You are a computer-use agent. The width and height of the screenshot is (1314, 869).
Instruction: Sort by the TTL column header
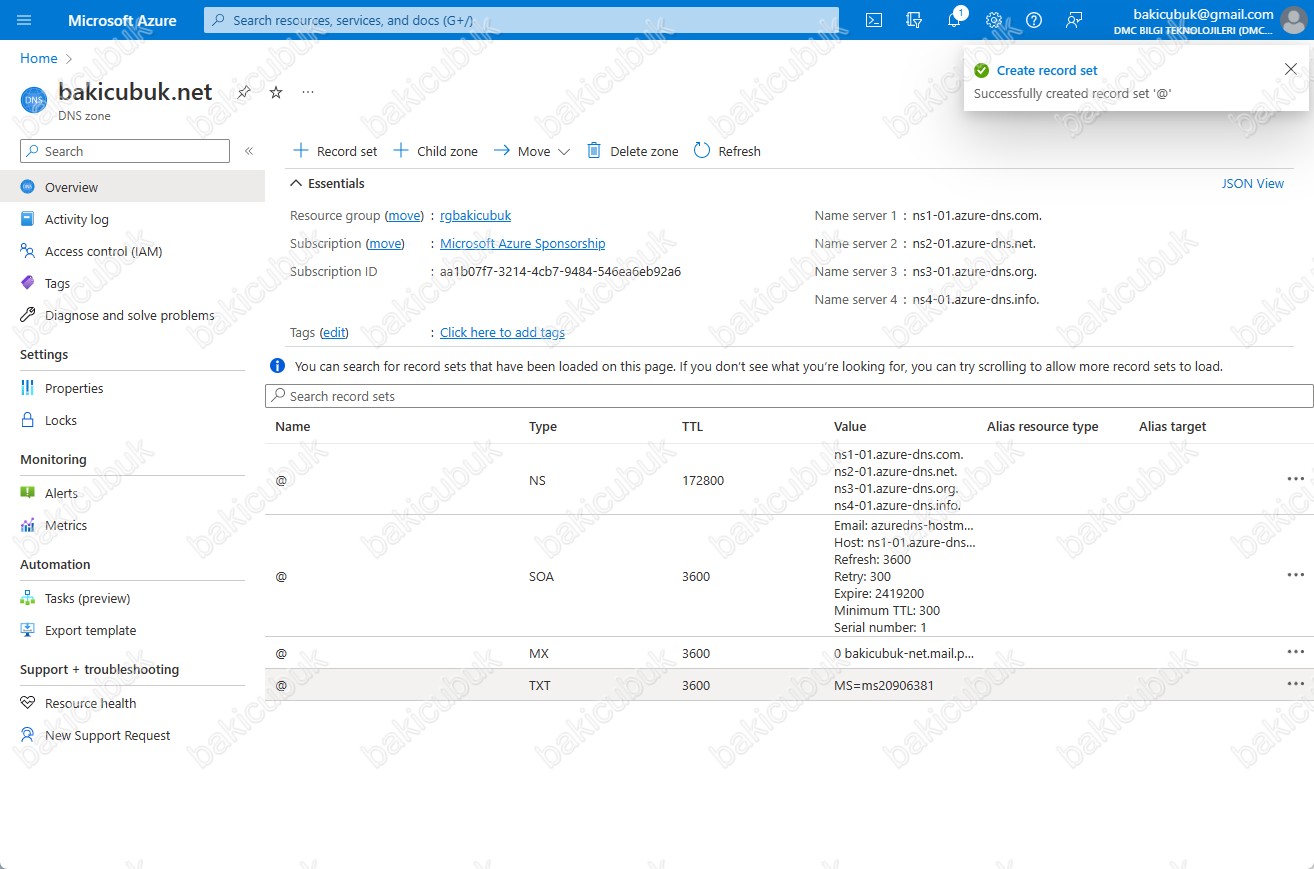(692, 426)
